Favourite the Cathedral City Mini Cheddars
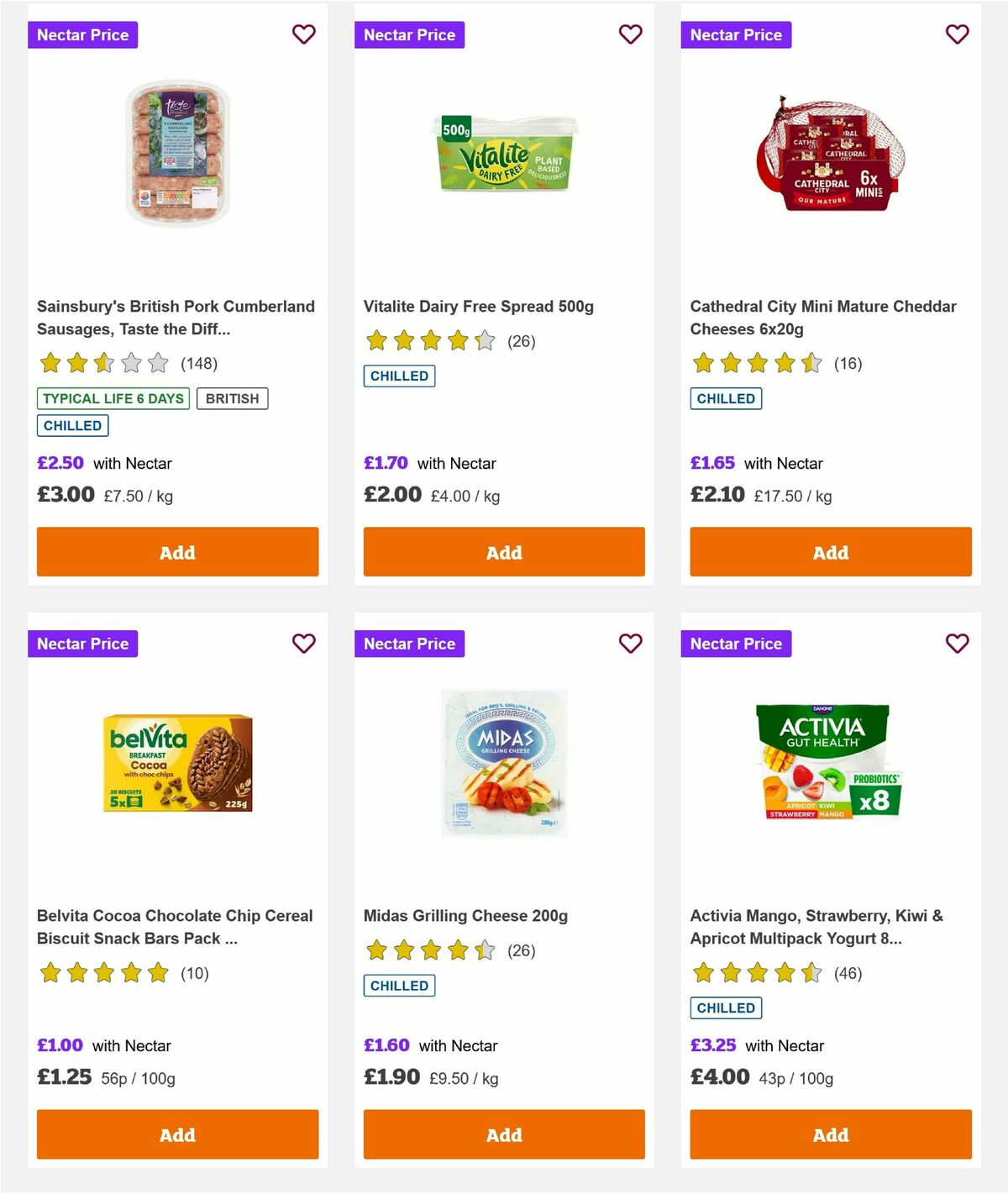Screen dimensions: 1008x1194 click(957, 34)
